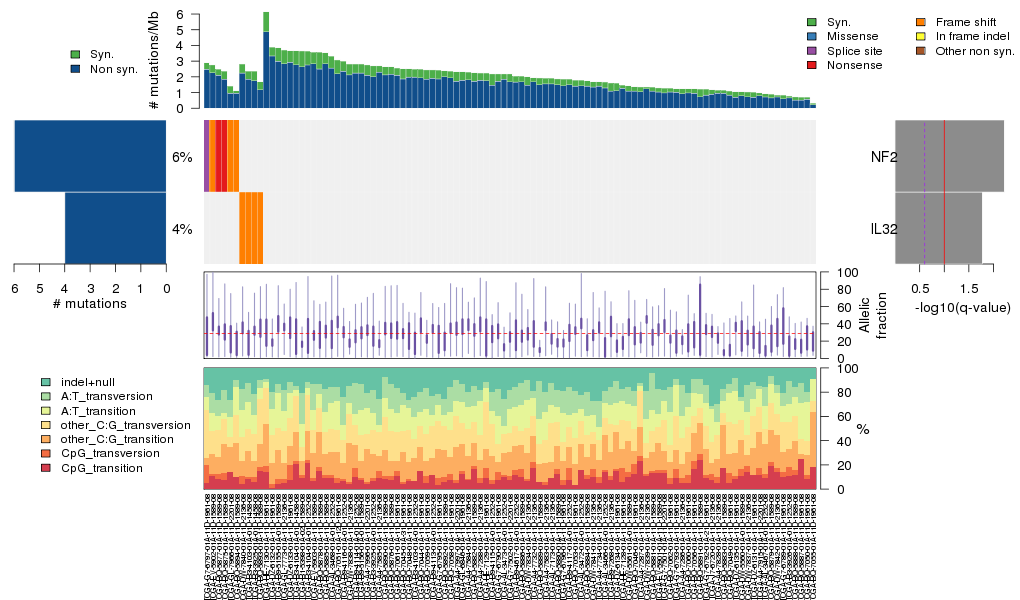The width and height of the screenshot is (1020, 600).
Task: Click the NF2 gene label
Action: 883,157
